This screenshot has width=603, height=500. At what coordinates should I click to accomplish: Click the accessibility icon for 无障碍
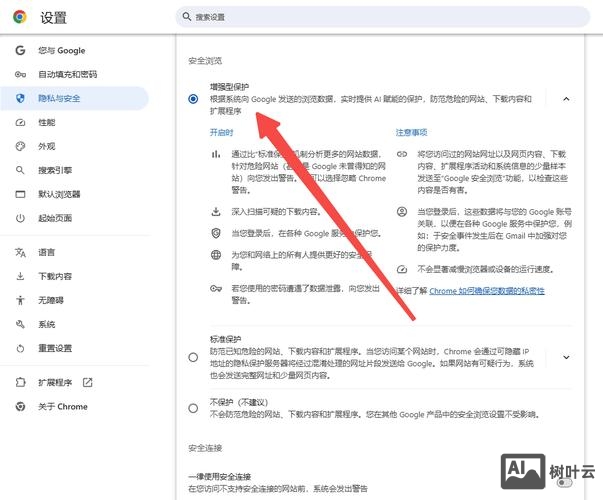click(20, 300)
